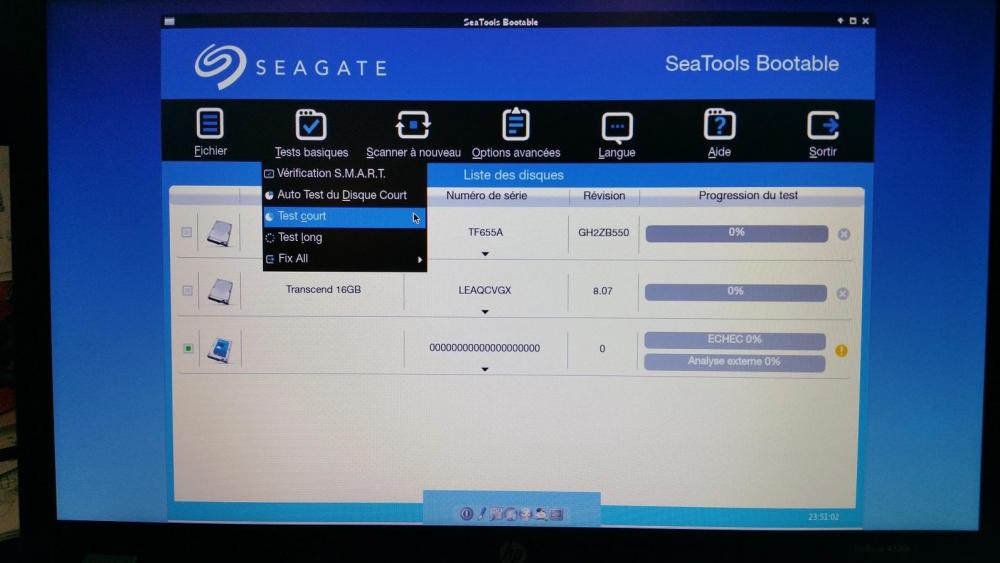Choose Auto Test du Disque Court
The height and width of the screenshot is (563, 1000).
tap(344, 195)
